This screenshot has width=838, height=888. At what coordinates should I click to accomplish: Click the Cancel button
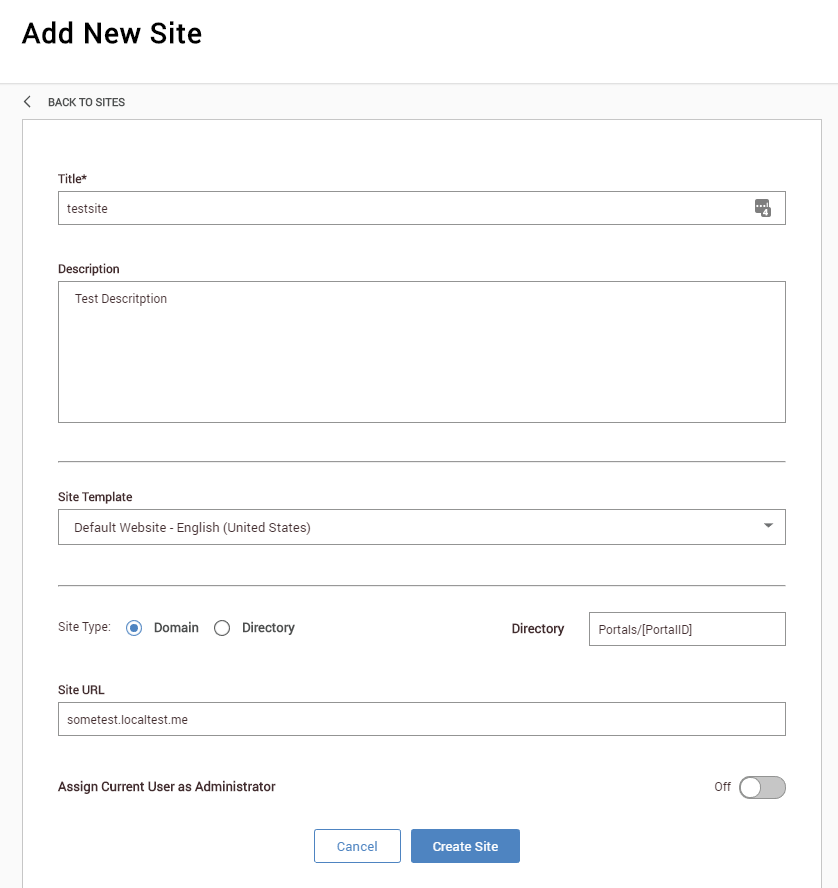(357, 845)
